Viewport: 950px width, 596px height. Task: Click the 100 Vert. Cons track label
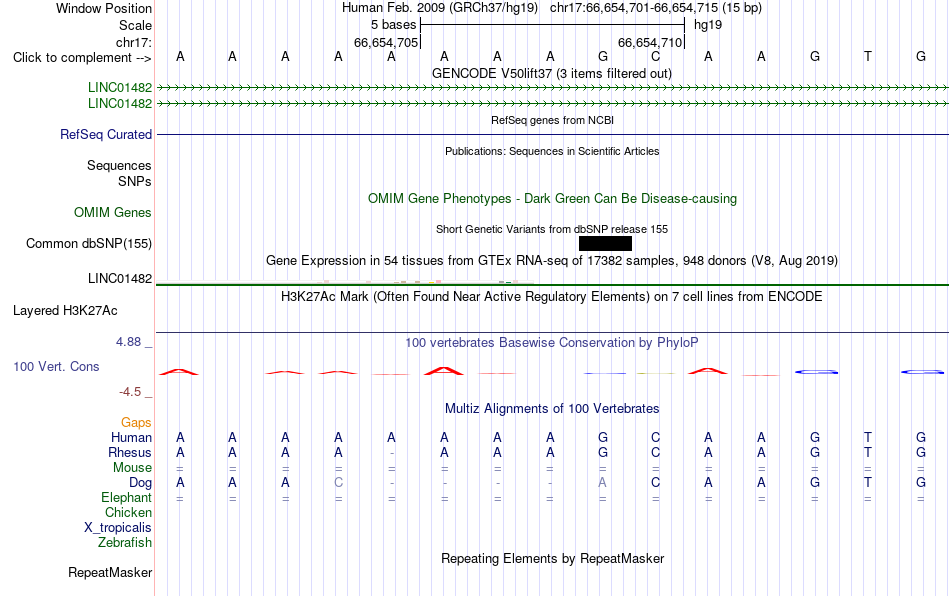56,366
